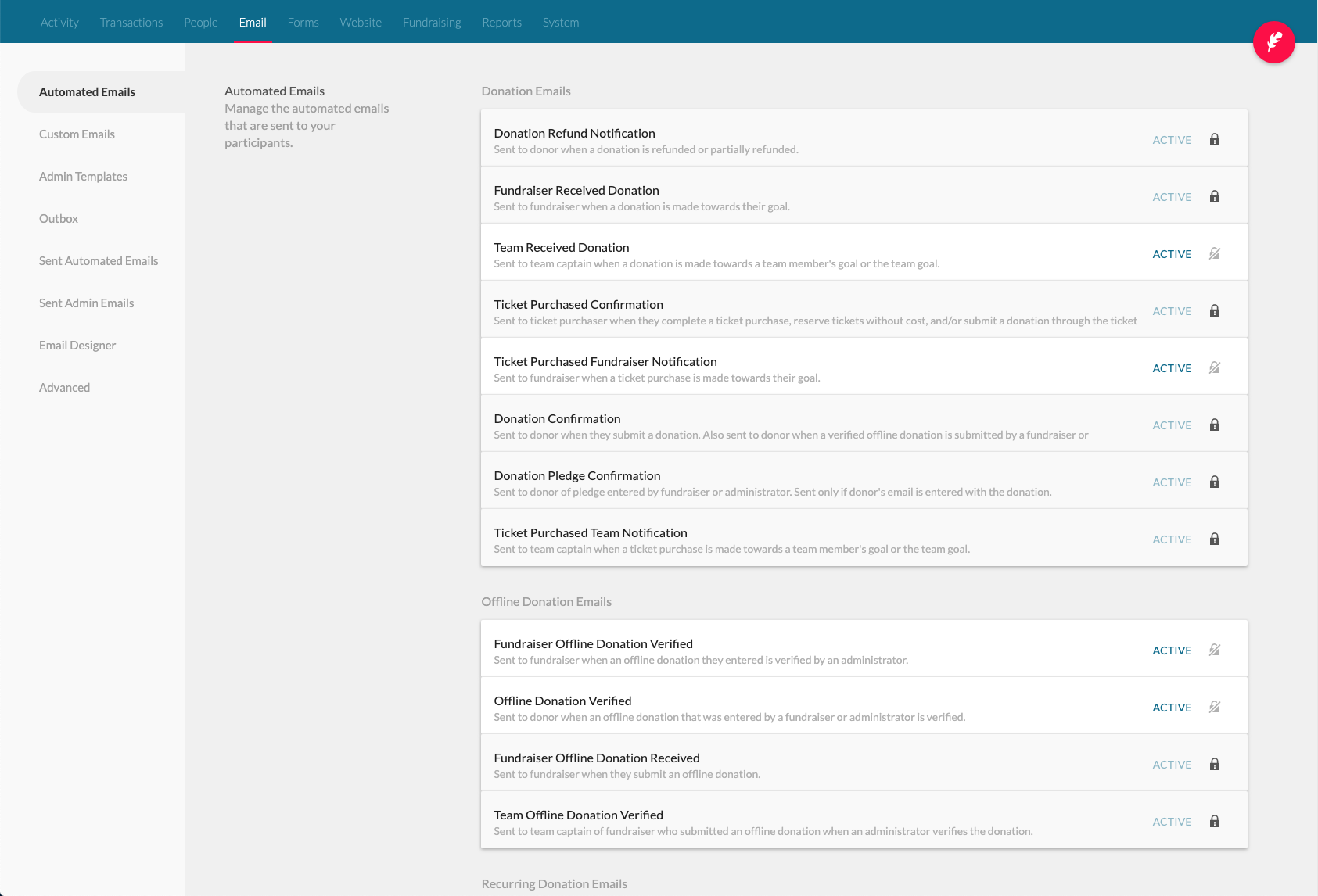
Task: Click lock icon for Ticket Purchased Team Notification
Action: pyautogui.click(x=1215, y=539)
